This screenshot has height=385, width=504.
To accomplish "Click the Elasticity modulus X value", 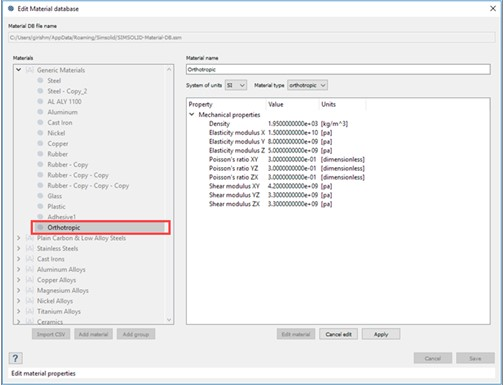I will pos(293,133).
